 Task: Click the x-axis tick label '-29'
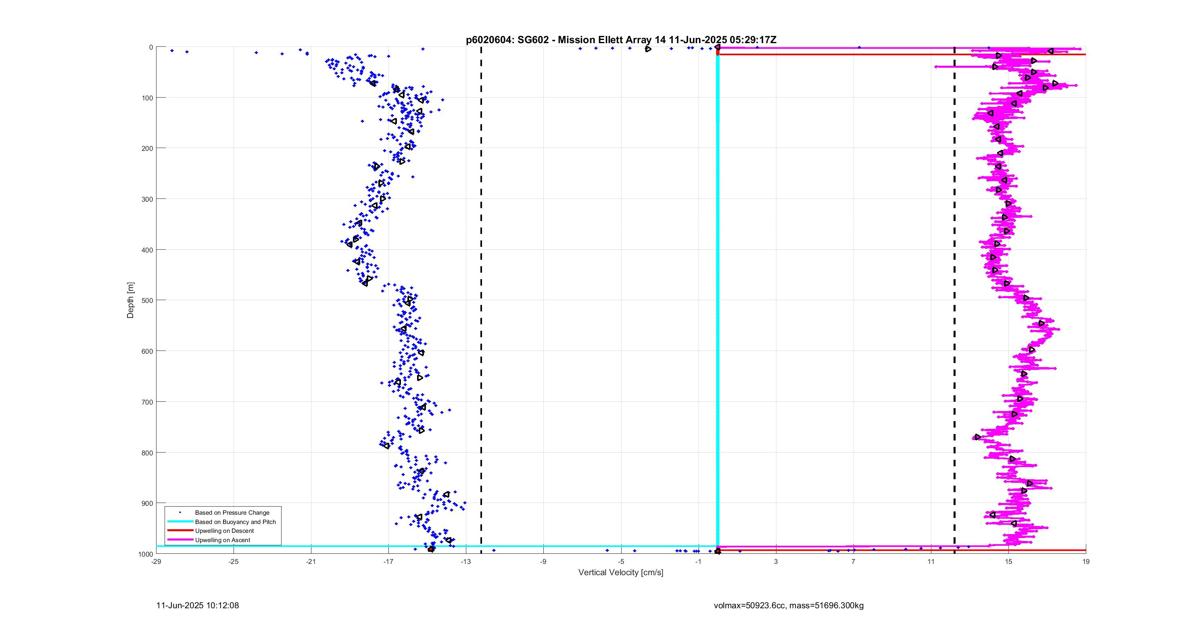[x=156, y=561]
